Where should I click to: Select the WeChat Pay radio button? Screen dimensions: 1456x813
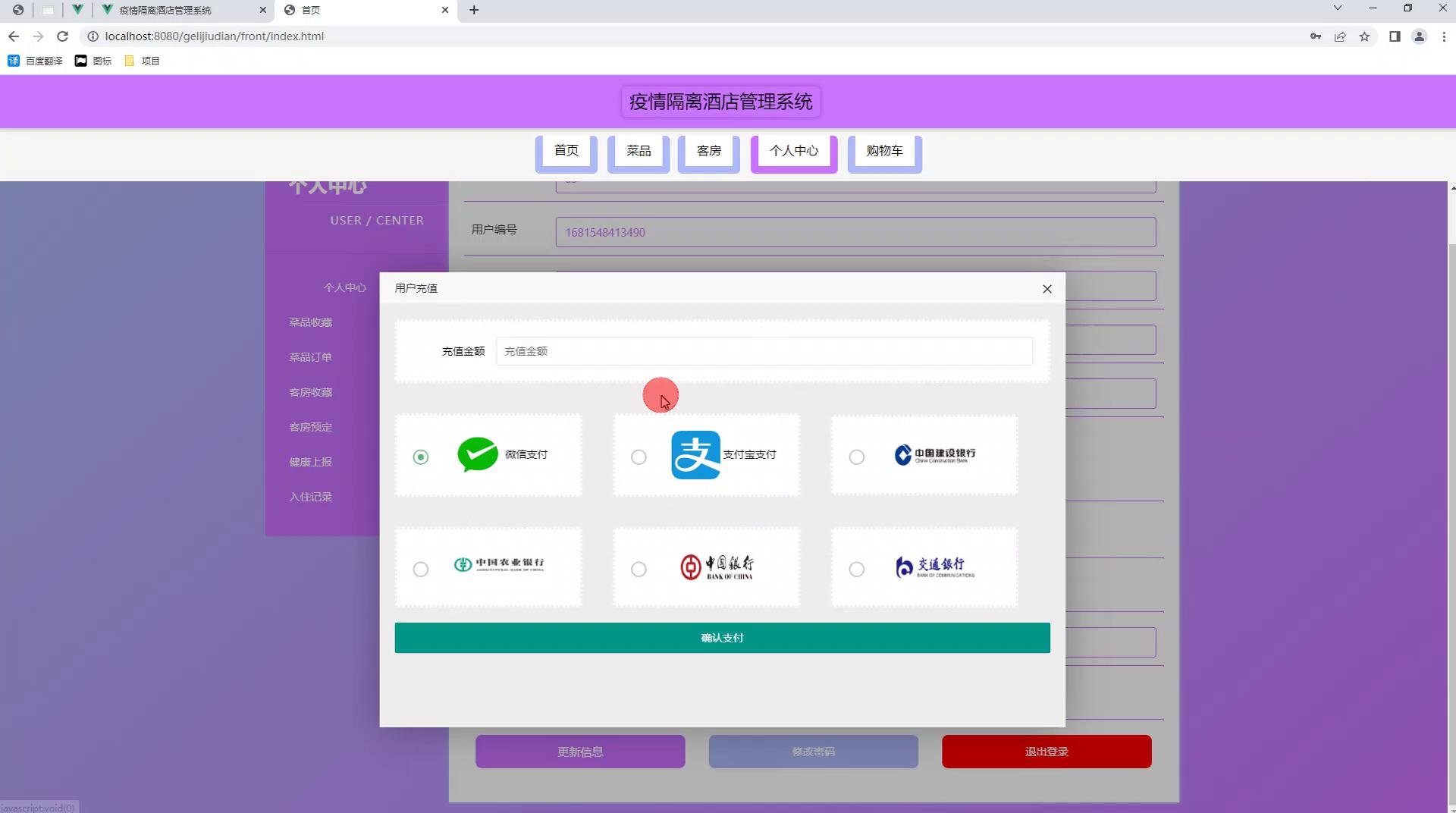[421, 457]
